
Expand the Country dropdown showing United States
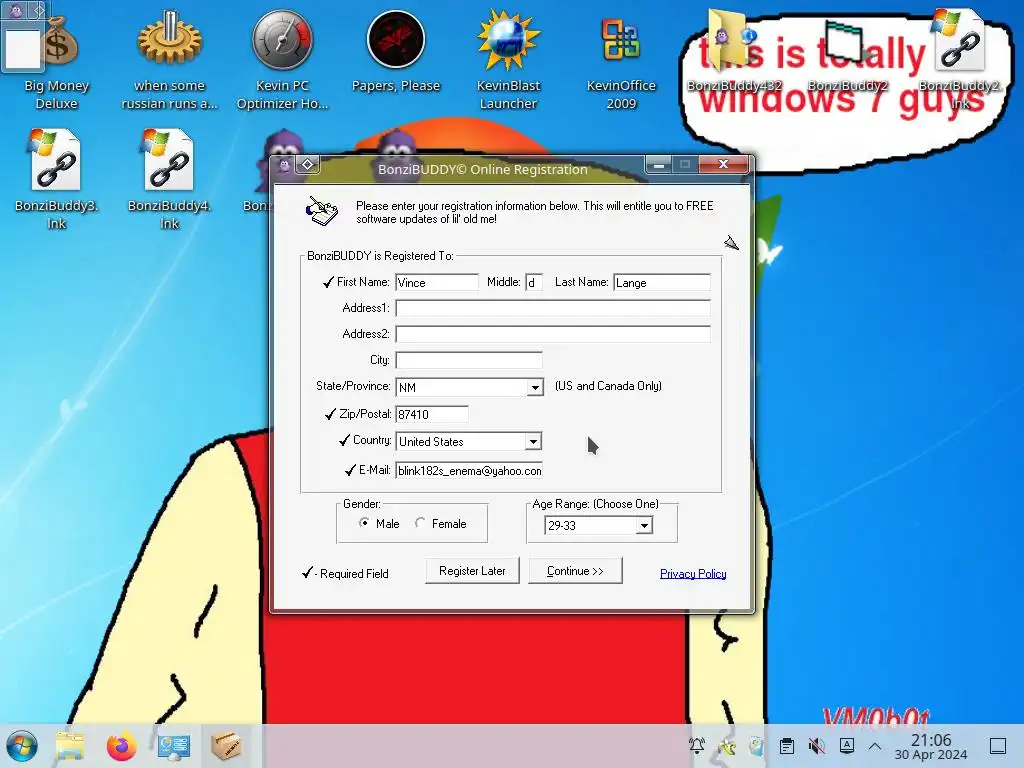[x=533, y=441]
